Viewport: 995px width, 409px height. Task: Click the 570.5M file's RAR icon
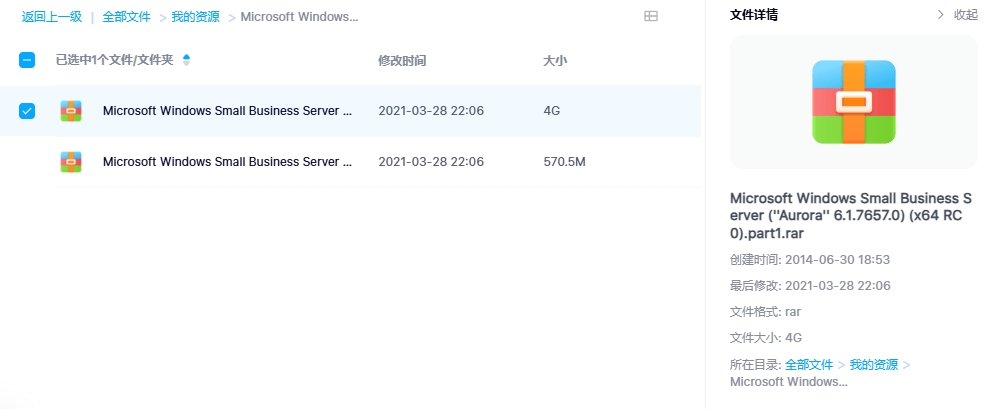(71, 162)
